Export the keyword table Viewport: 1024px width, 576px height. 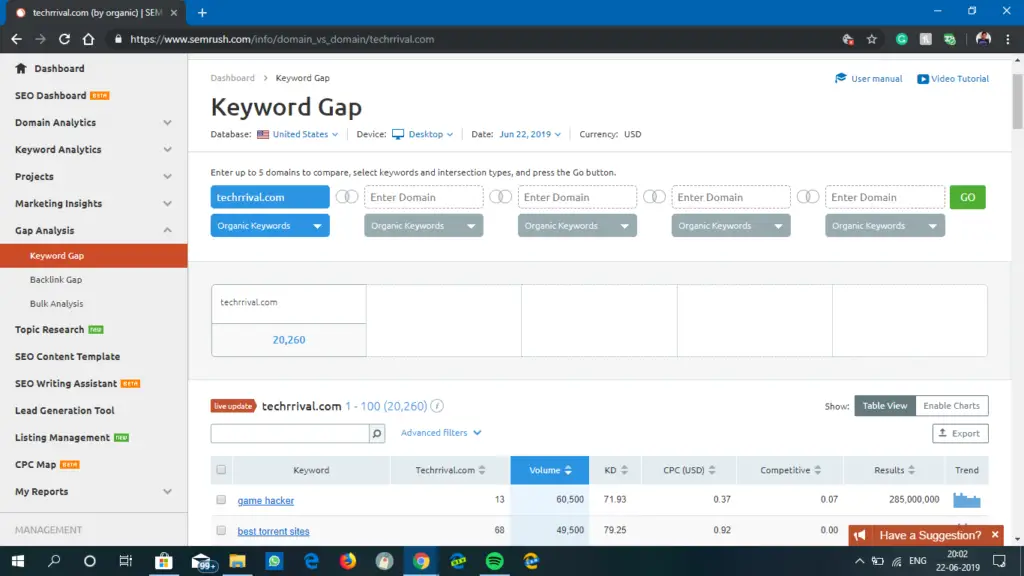point(960,434)
